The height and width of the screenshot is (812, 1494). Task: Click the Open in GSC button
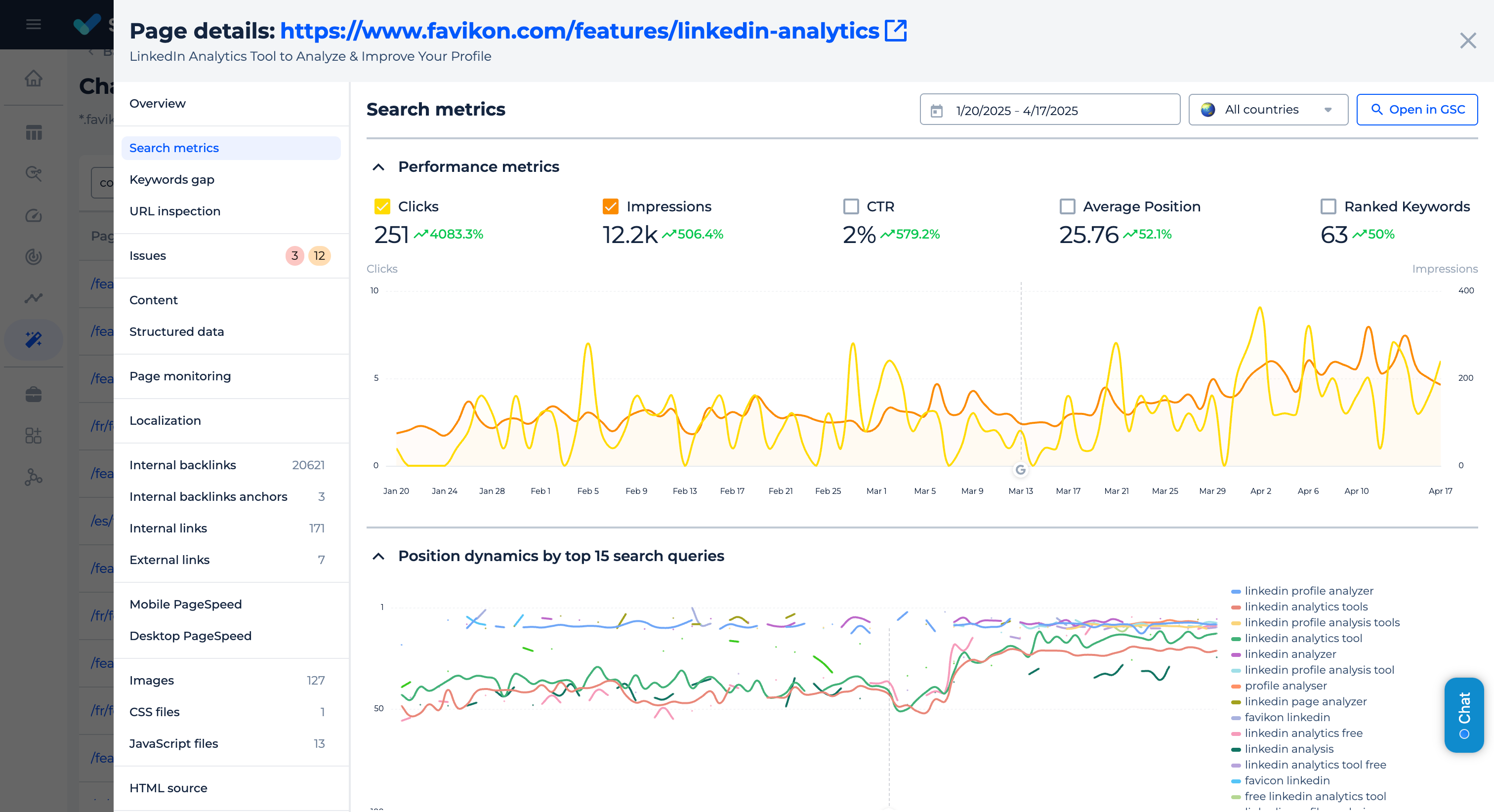tap(1417, 110)
